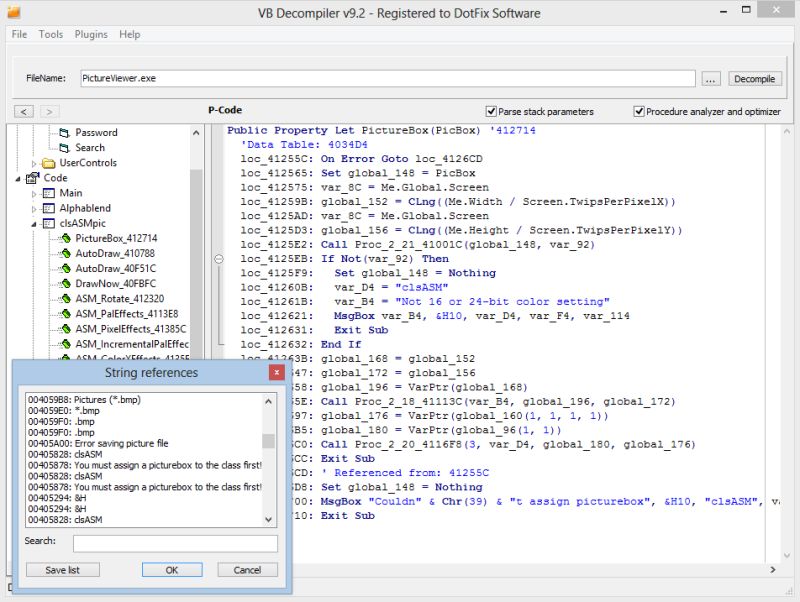Click Save list in String references dialog

[63, 570]
